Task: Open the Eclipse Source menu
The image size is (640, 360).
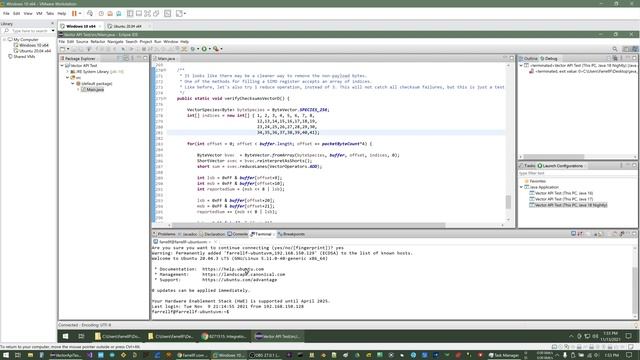Action: pyautogui.click(x=82, y=42)
